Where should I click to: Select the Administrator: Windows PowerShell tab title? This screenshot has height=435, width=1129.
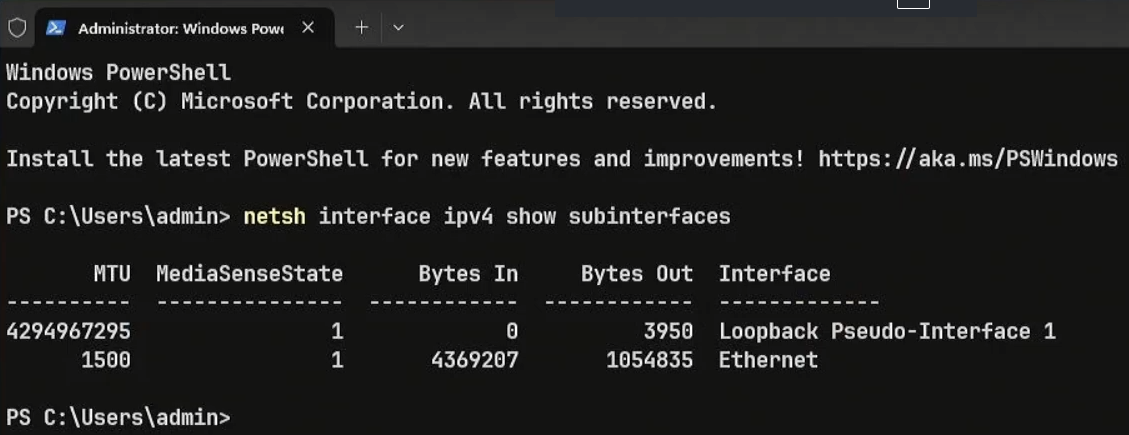[180, 29]
